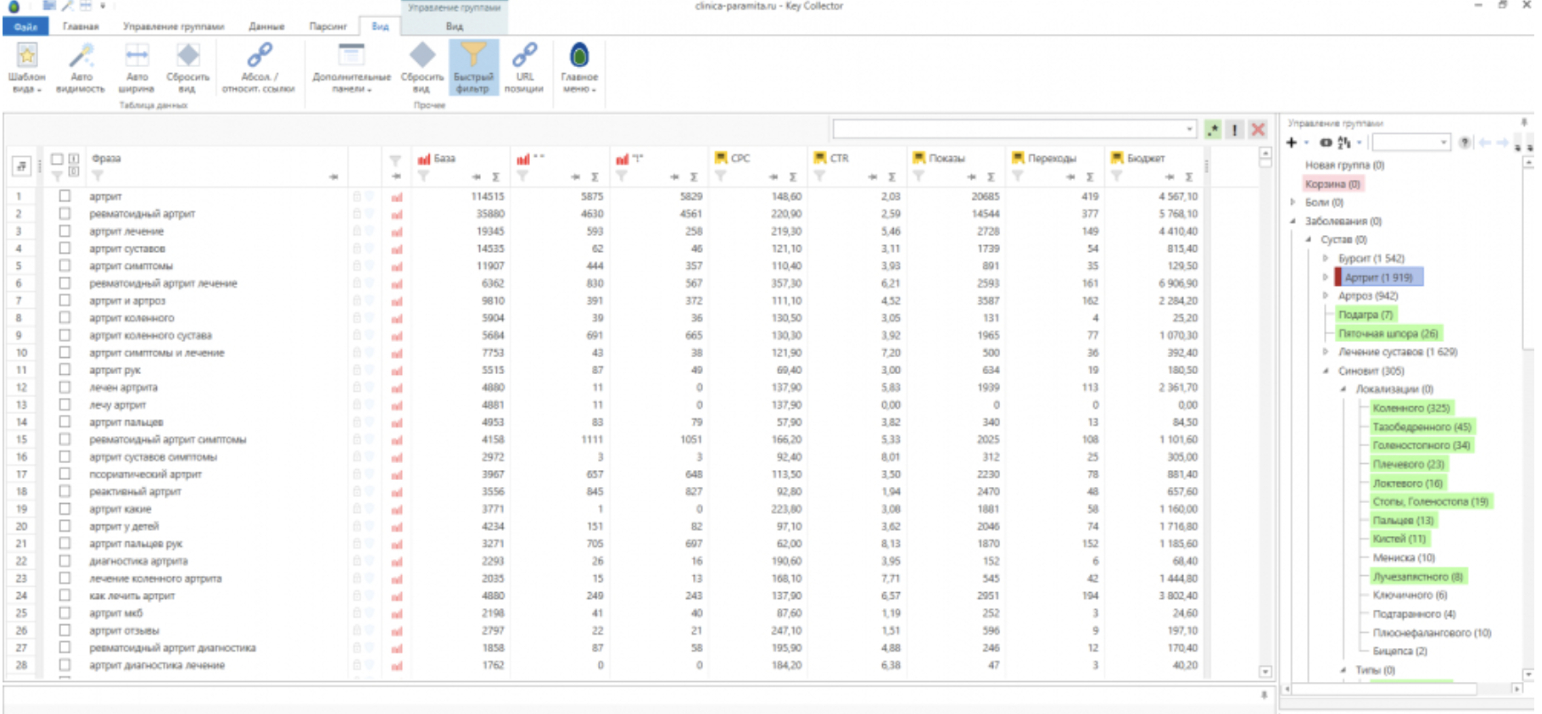Open the Шаблон вида dropdown
The width and height of the screenshot is (1542, 714).
[x=26, y=68]
